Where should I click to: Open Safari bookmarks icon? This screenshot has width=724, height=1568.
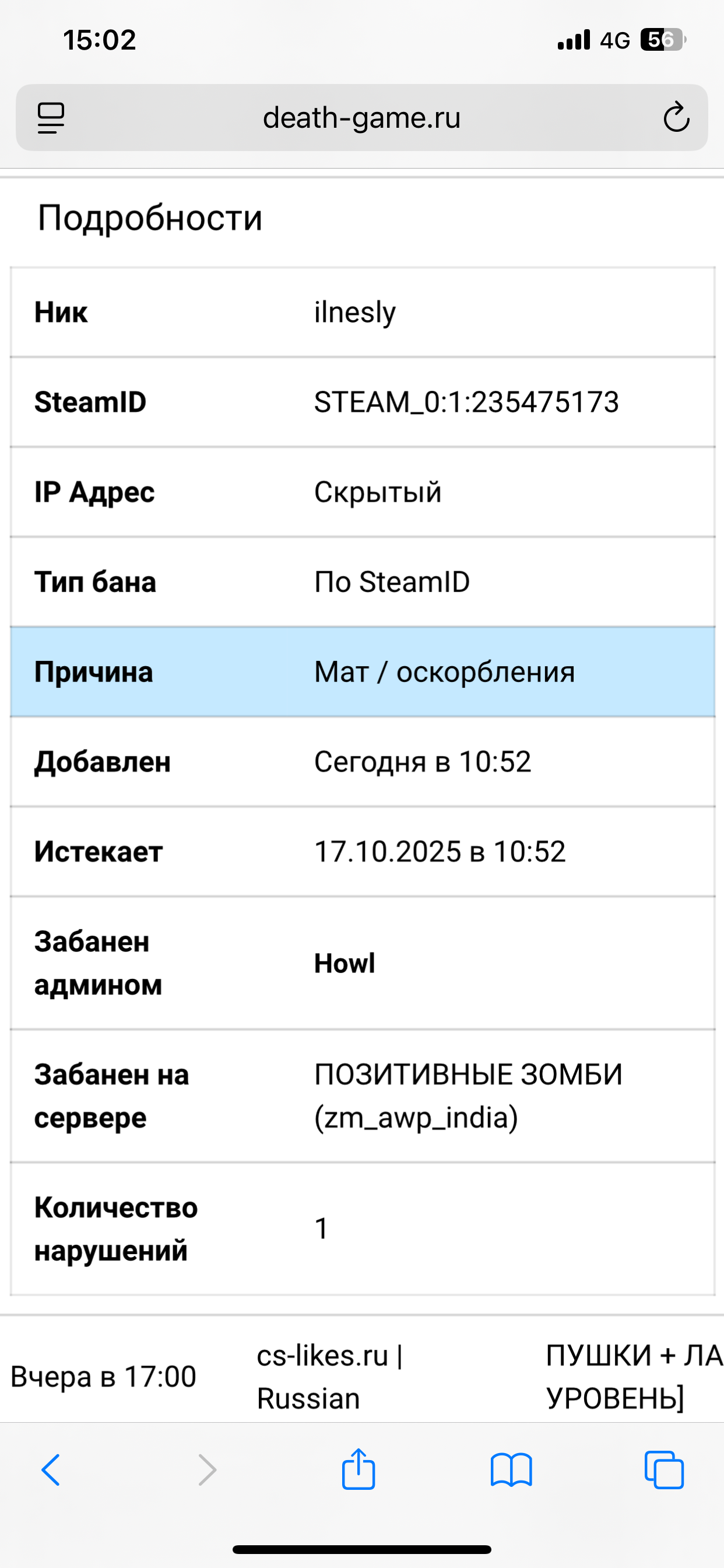pyautogui.click(x=511, y=1470)
